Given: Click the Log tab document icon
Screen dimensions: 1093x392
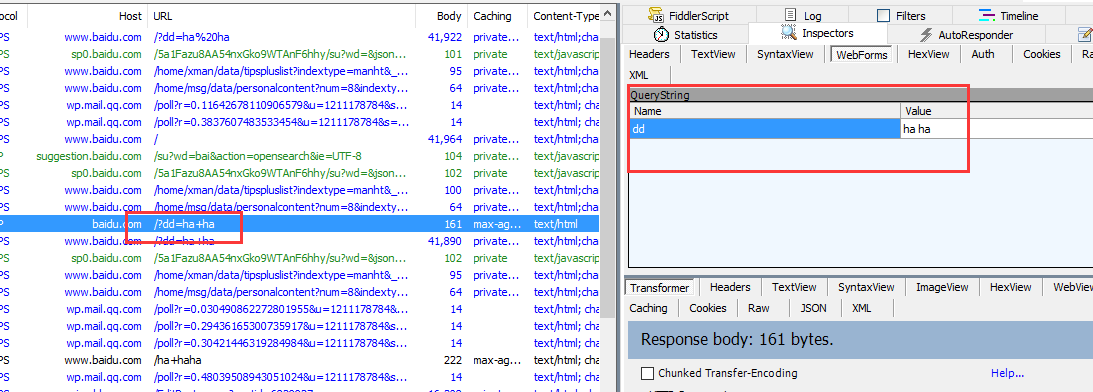Looking at the screenshot, I should click(790, 15).
